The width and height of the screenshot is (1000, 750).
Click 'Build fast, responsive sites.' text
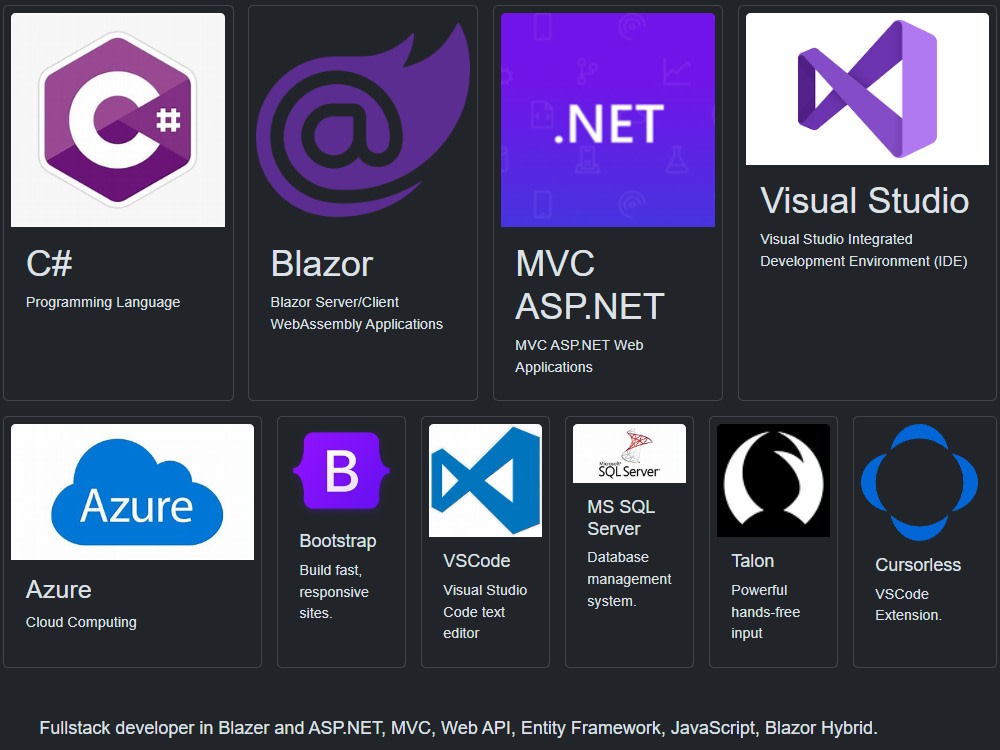pos(334,591)
